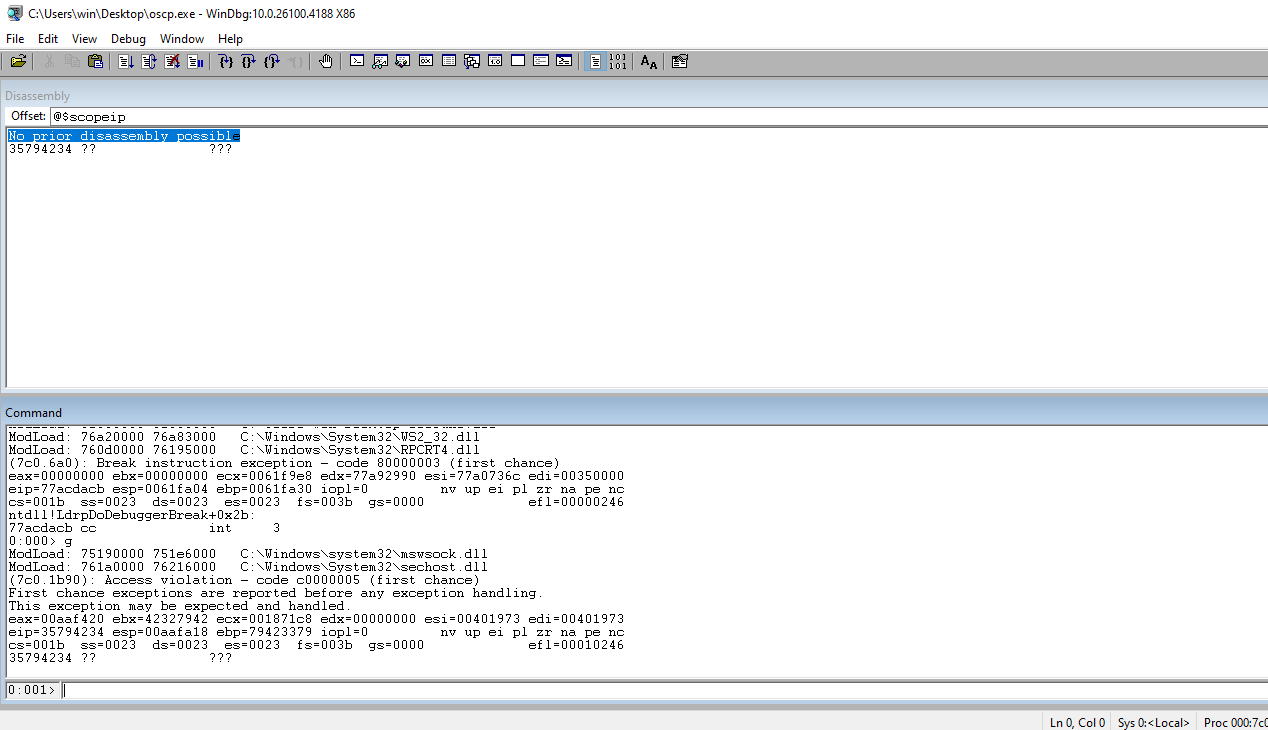Viewport: 1268px width, 730px height.
Task: Click the Options toolbar icon
Action: [680, 62]
